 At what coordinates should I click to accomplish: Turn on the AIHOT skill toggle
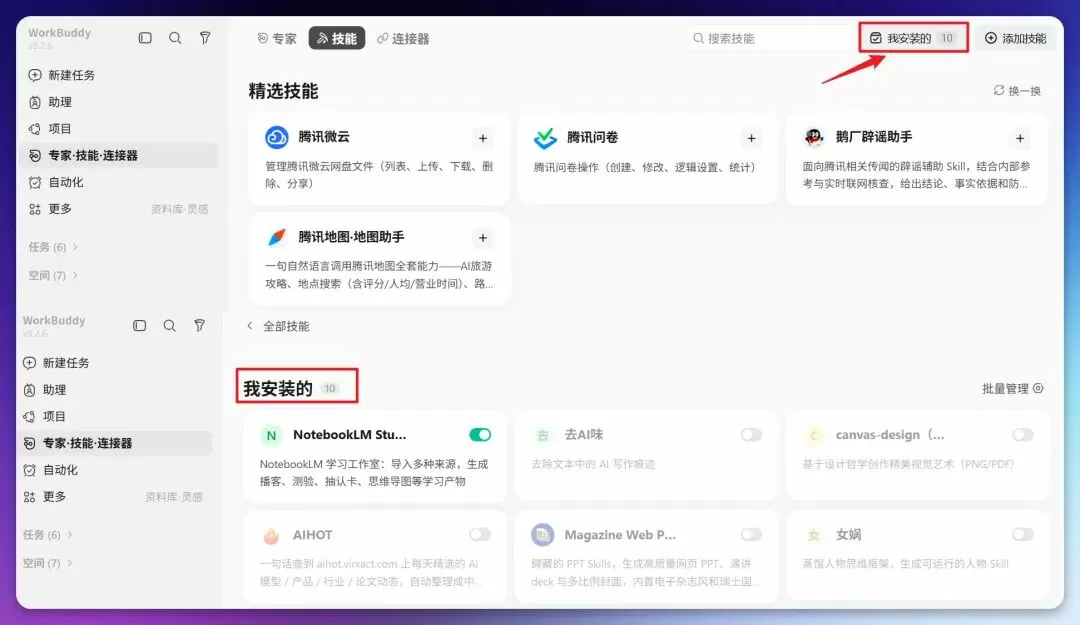[480, 535]
